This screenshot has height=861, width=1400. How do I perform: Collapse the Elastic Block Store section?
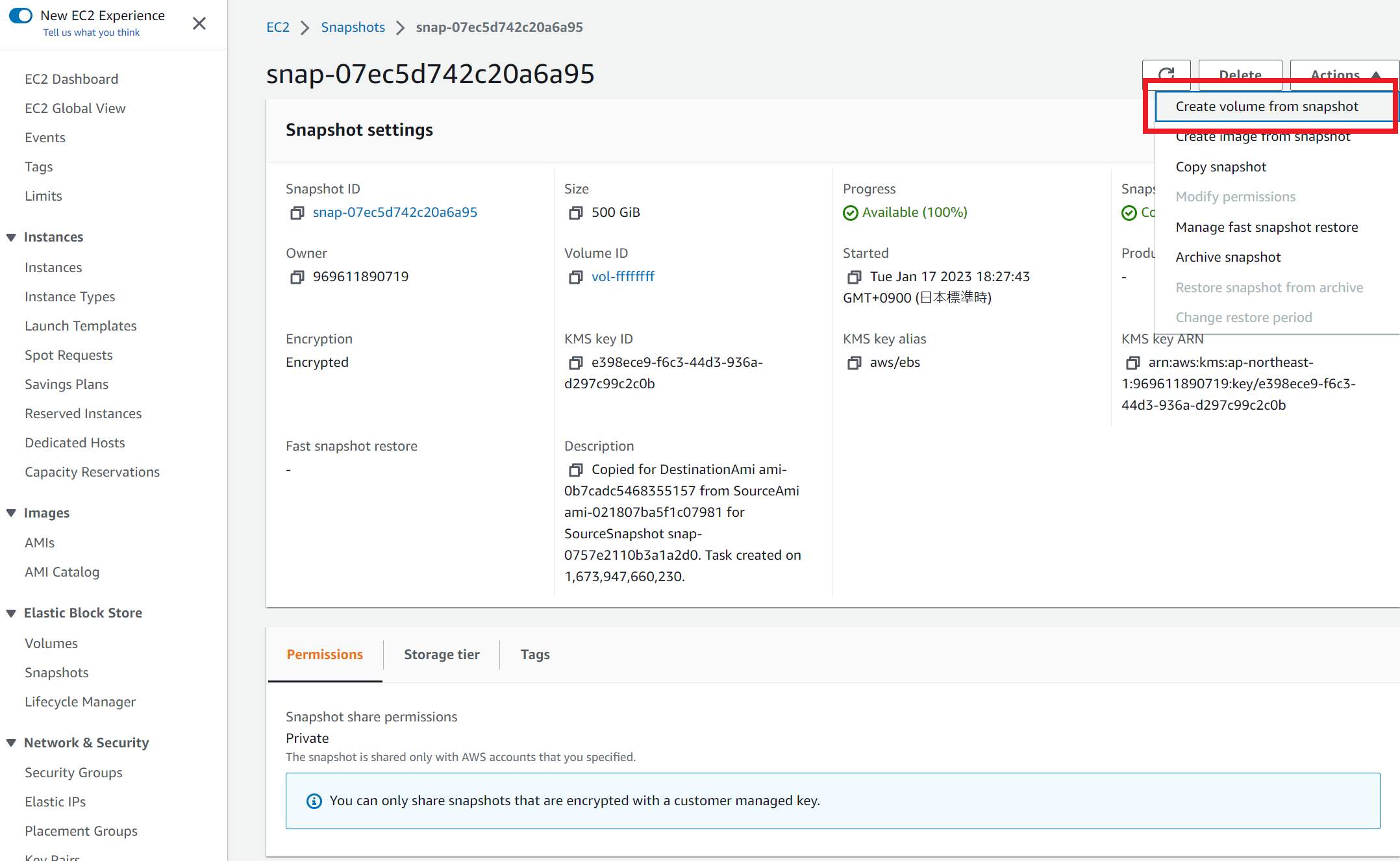click(x=11, y=613)
